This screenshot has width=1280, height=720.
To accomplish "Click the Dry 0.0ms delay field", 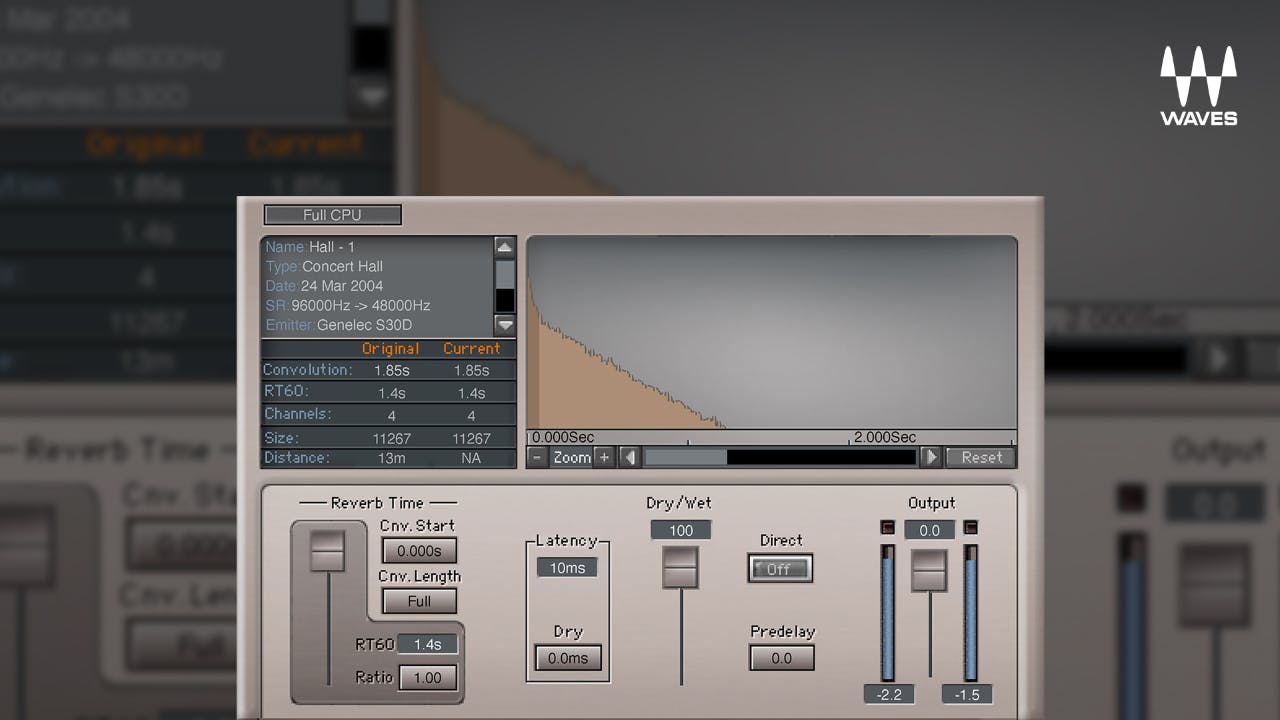I will click(567, 658).
